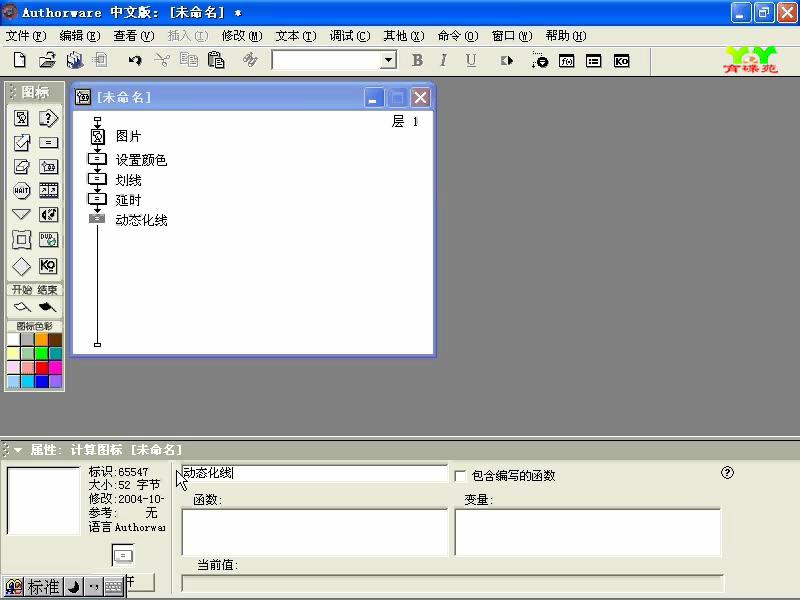Select the Knowledge Object palette icon
Screen dimensions: 800x600
coord(48,266)
